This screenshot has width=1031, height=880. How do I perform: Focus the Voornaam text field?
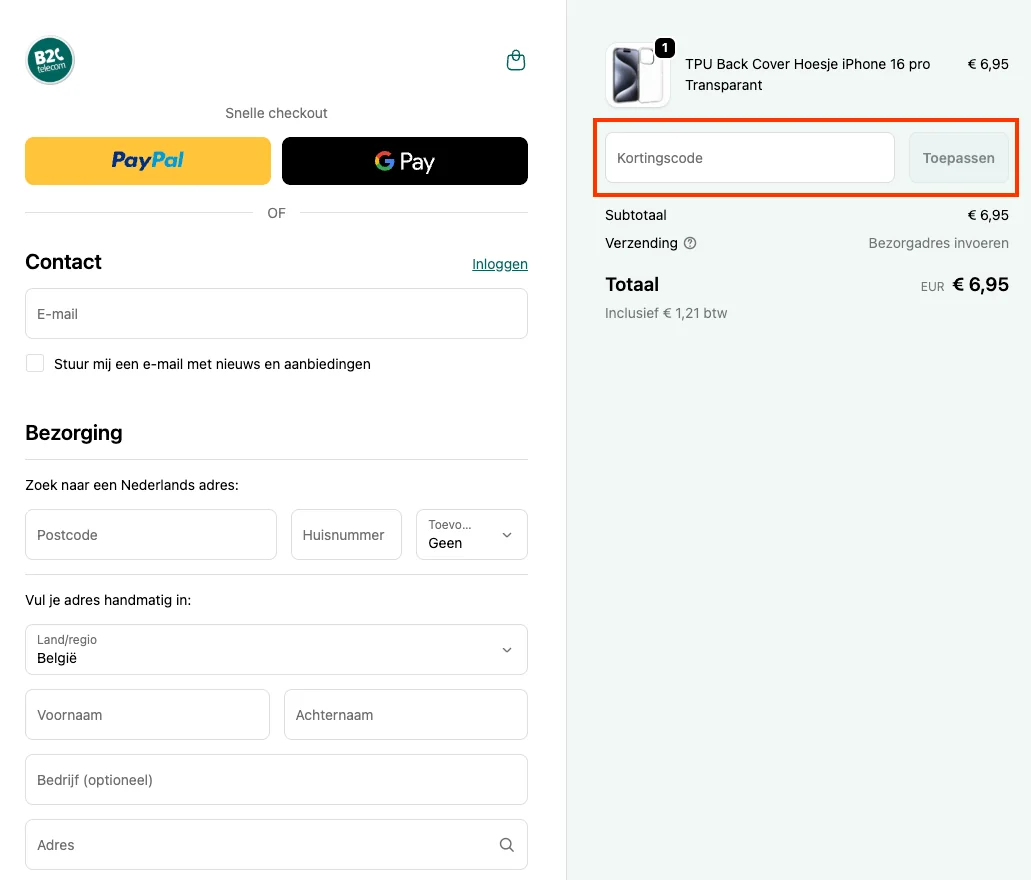coord(147,715)
